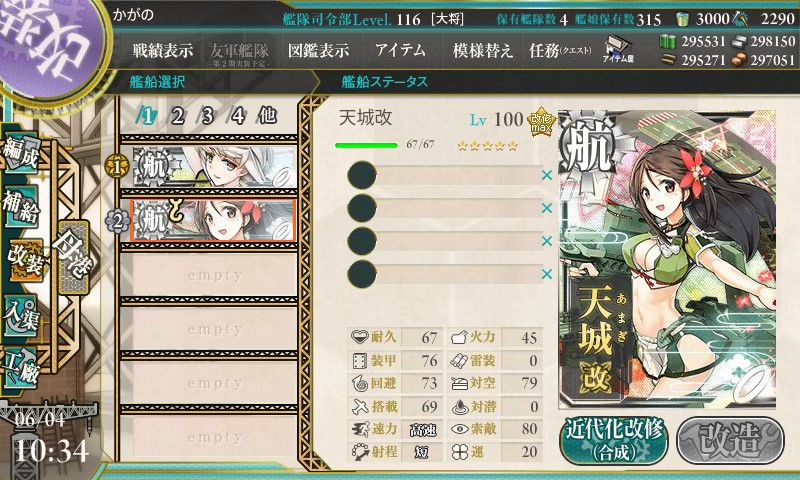Switch to fleet number 4
The height and width of the screenshot is (480, 800).
pos(237,116)
